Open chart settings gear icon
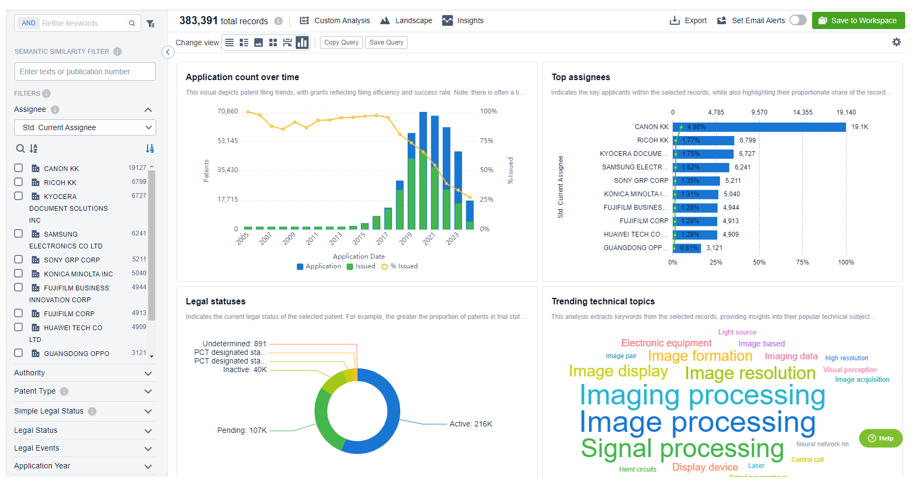This screenshot has height=482, width=914. pos(896,42)
